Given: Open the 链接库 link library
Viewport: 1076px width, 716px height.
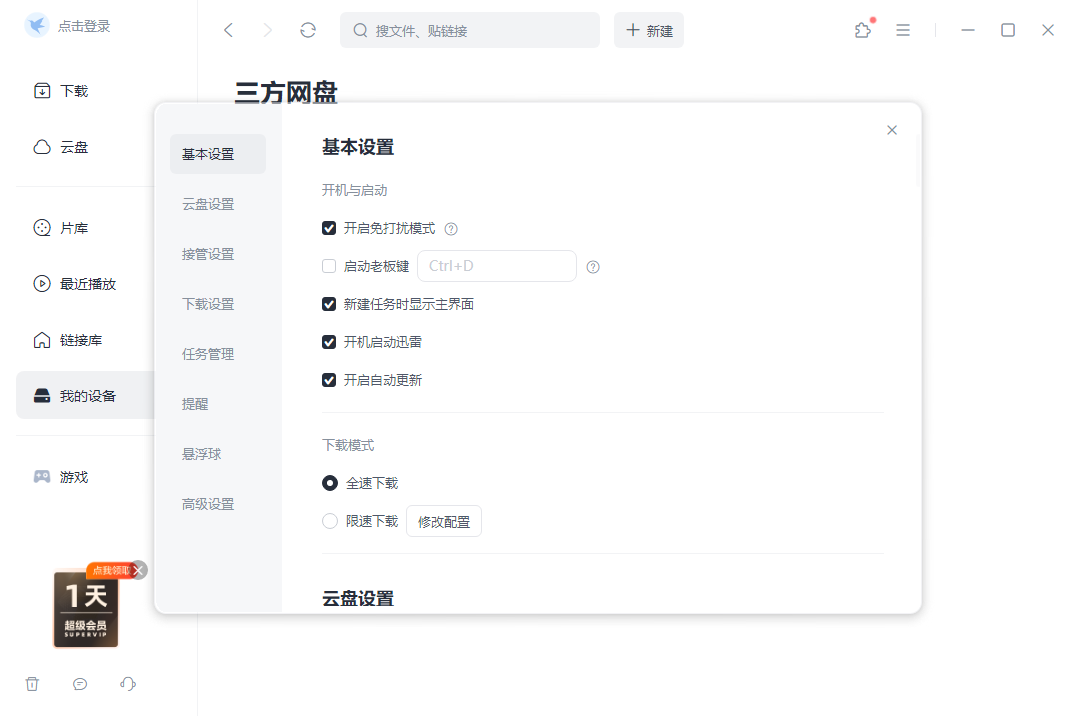Looking at the screenshot, I should click(73, 339).
